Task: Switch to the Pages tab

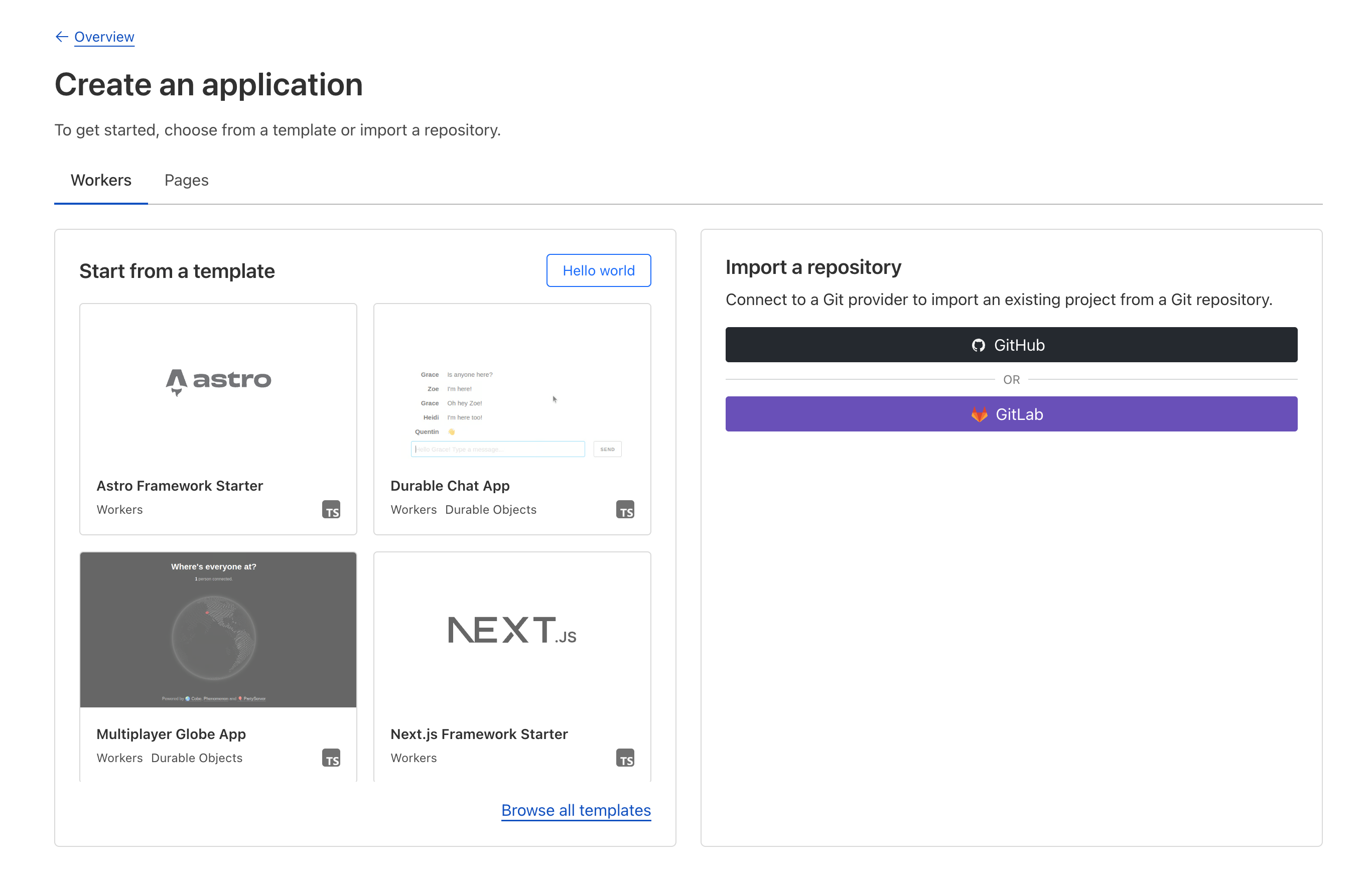Action: (186, 181)
